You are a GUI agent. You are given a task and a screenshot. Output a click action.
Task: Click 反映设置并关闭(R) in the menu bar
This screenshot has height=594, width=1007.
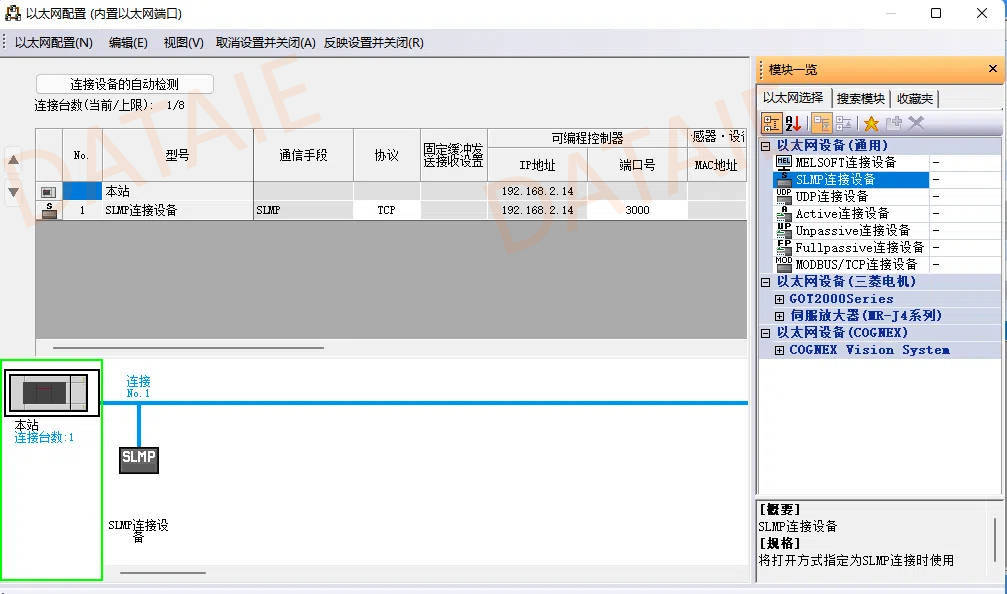pyautogui.click(x=374, y=42)
